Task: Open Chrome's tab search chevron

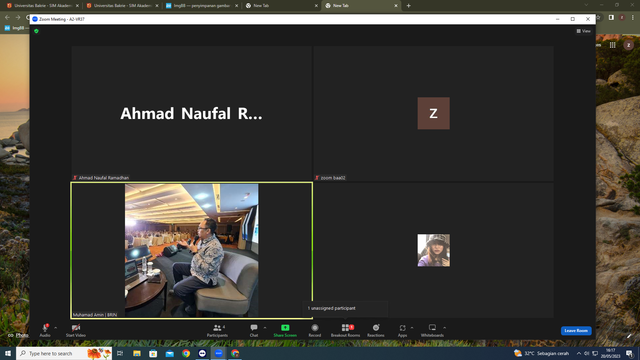Action: click(x=586, y=5)
